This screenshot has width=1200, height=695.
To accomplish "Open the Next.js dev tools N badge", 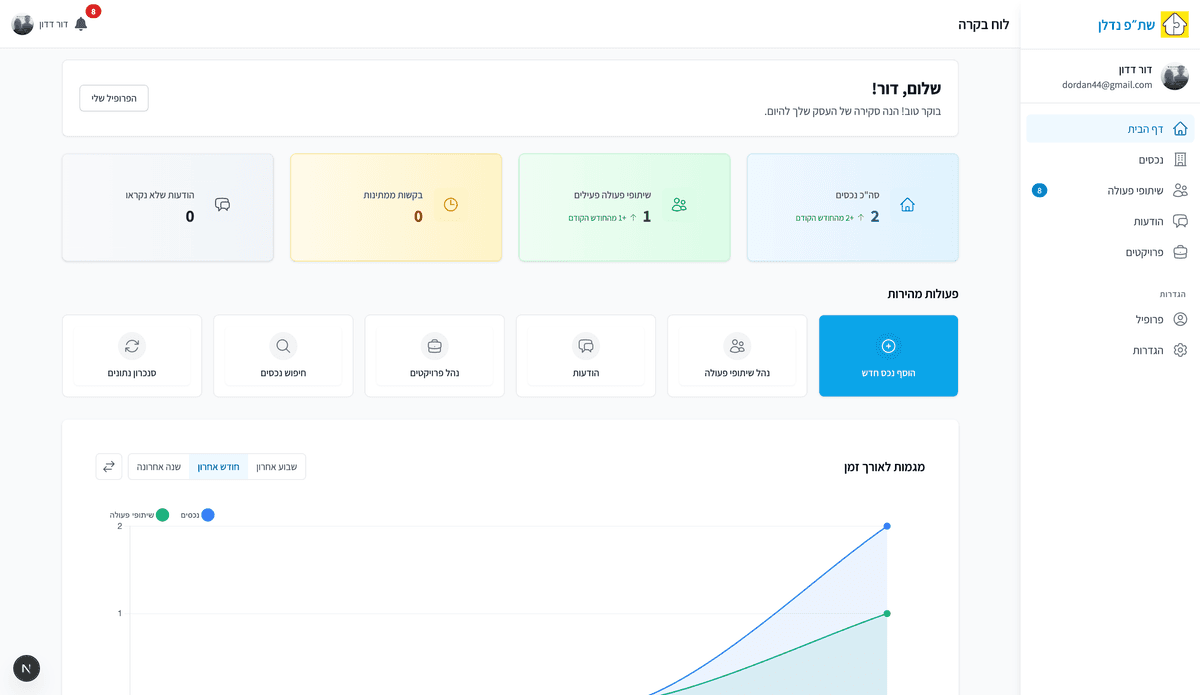I will tap(27, 668).
